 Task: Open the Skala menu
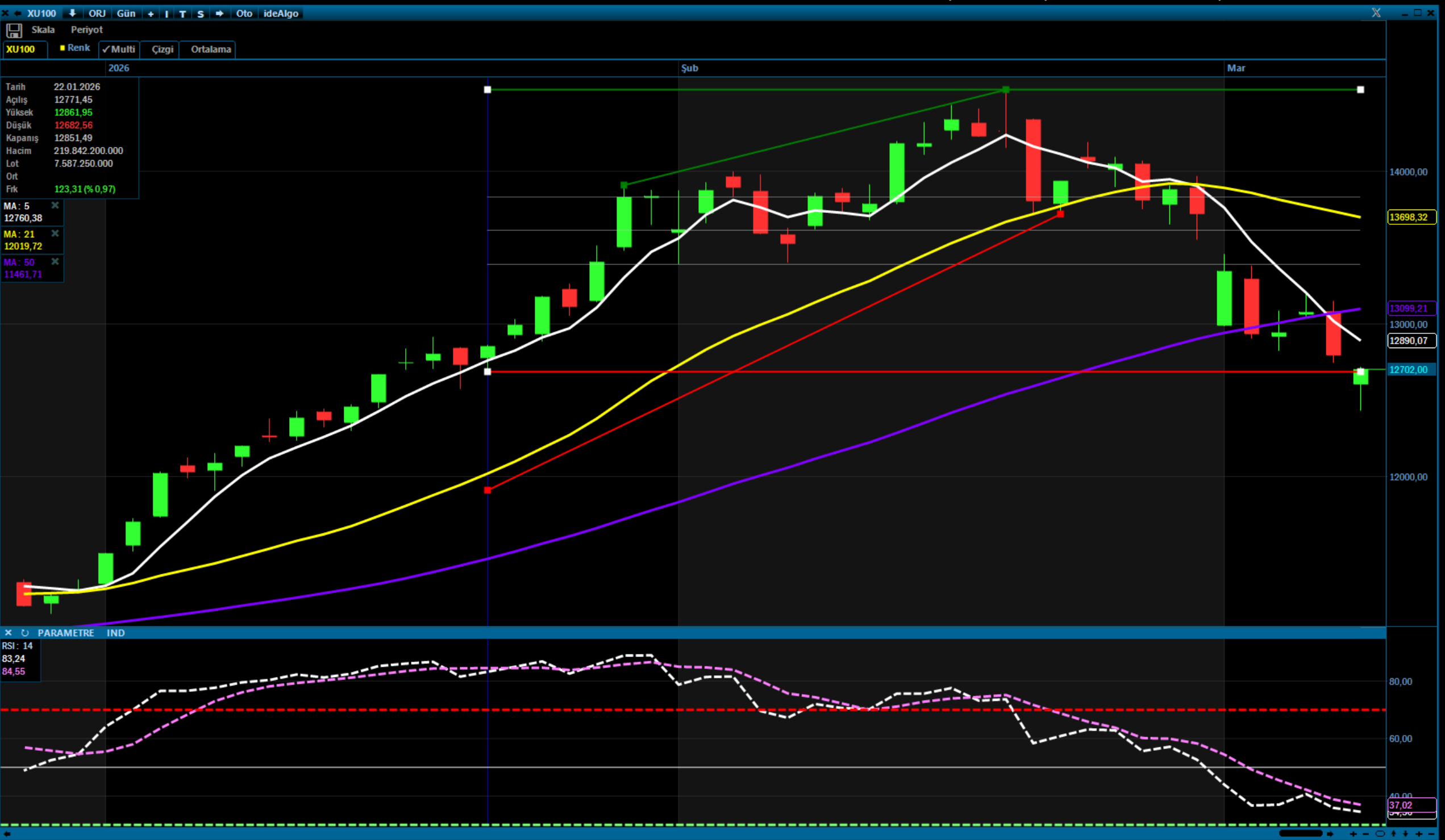[x=43, y=30]
